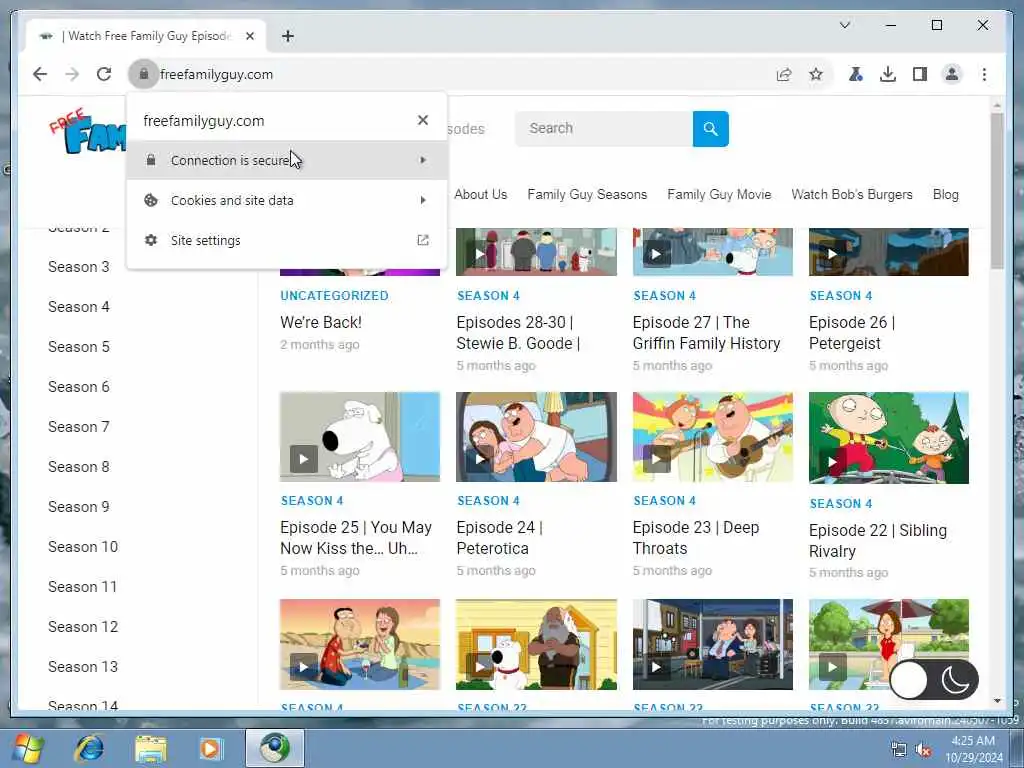Expand arrow beside Connection is secure
Viewport: 1024px width, 768px height.
coord(423,160)
